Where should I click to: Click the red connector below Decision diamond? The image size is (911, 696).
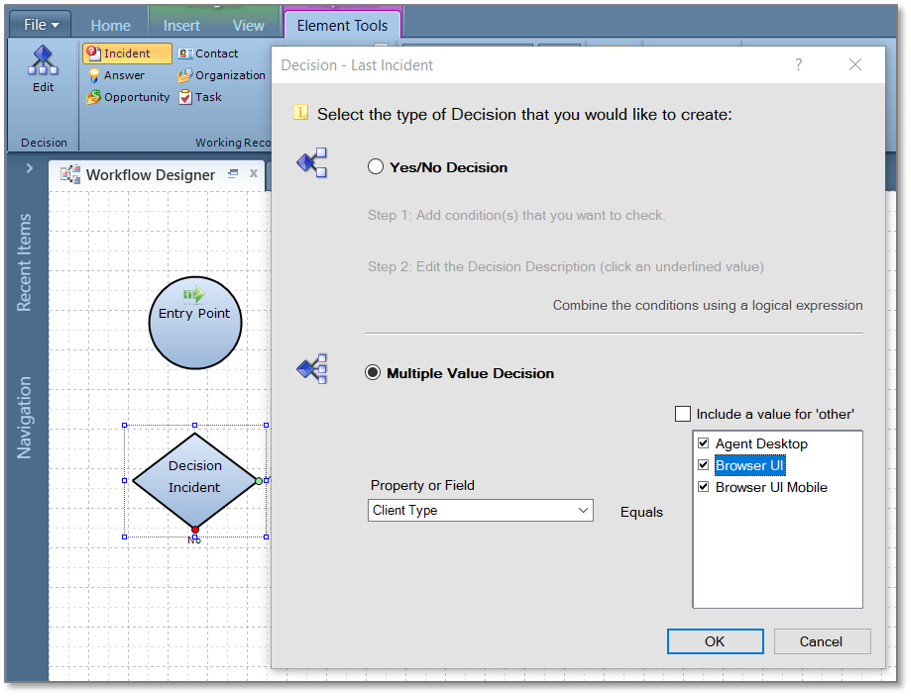click(x=195, y=529)
